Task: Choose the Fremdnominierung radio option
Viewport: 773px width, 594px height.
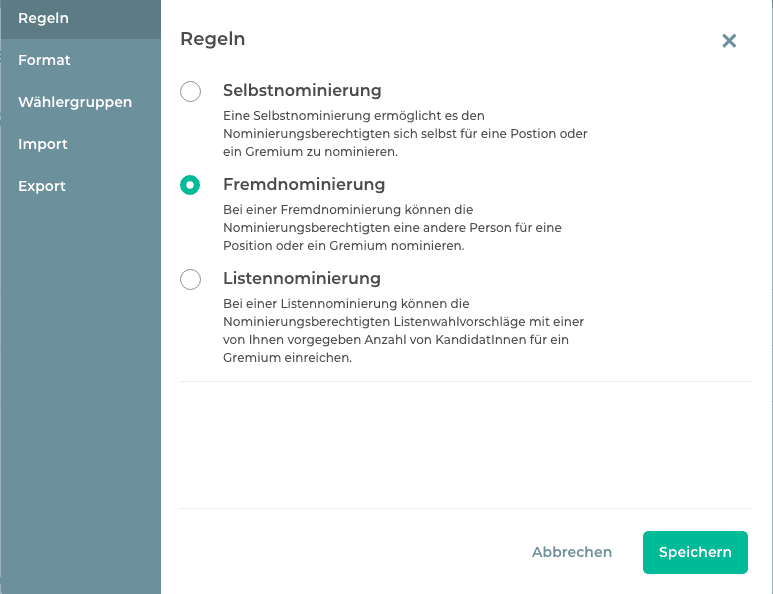Action: [190, 185]
